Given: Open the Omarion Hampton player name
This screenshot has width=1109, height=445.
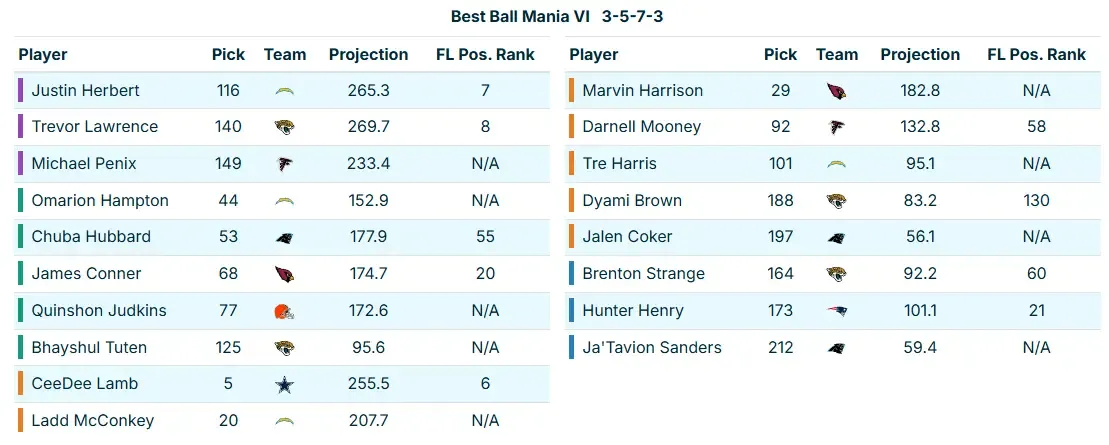Looking at the screenshot, I should pos(100,201).
